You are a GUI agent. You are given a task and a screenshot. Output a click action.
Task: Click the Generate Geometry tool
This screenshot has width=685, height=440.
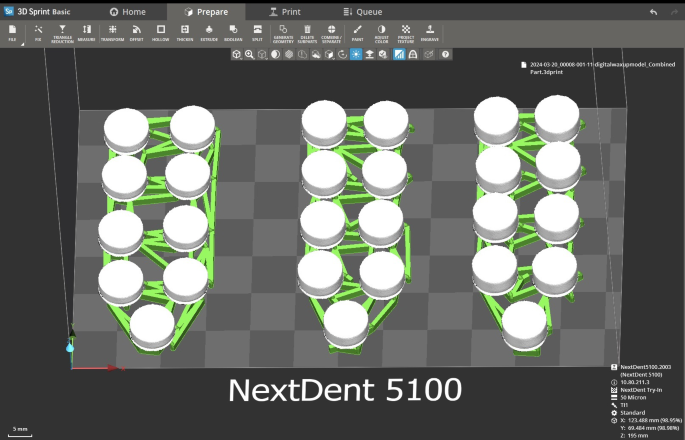283,33
